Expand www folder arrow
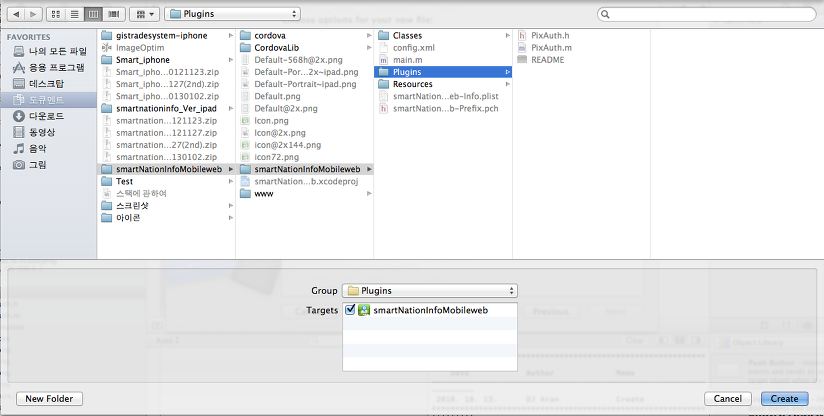This screenshot has width=824, height=416. click(369, 193)
